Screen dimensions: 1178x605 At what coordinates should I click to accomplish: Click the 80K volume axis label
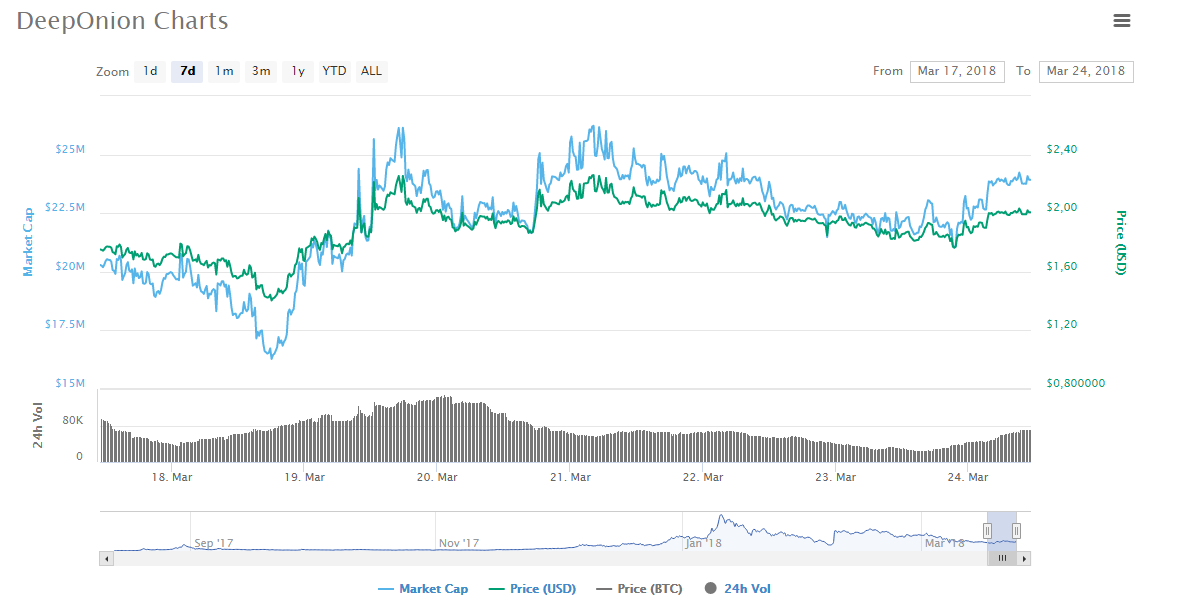click(x=73, y=421)
